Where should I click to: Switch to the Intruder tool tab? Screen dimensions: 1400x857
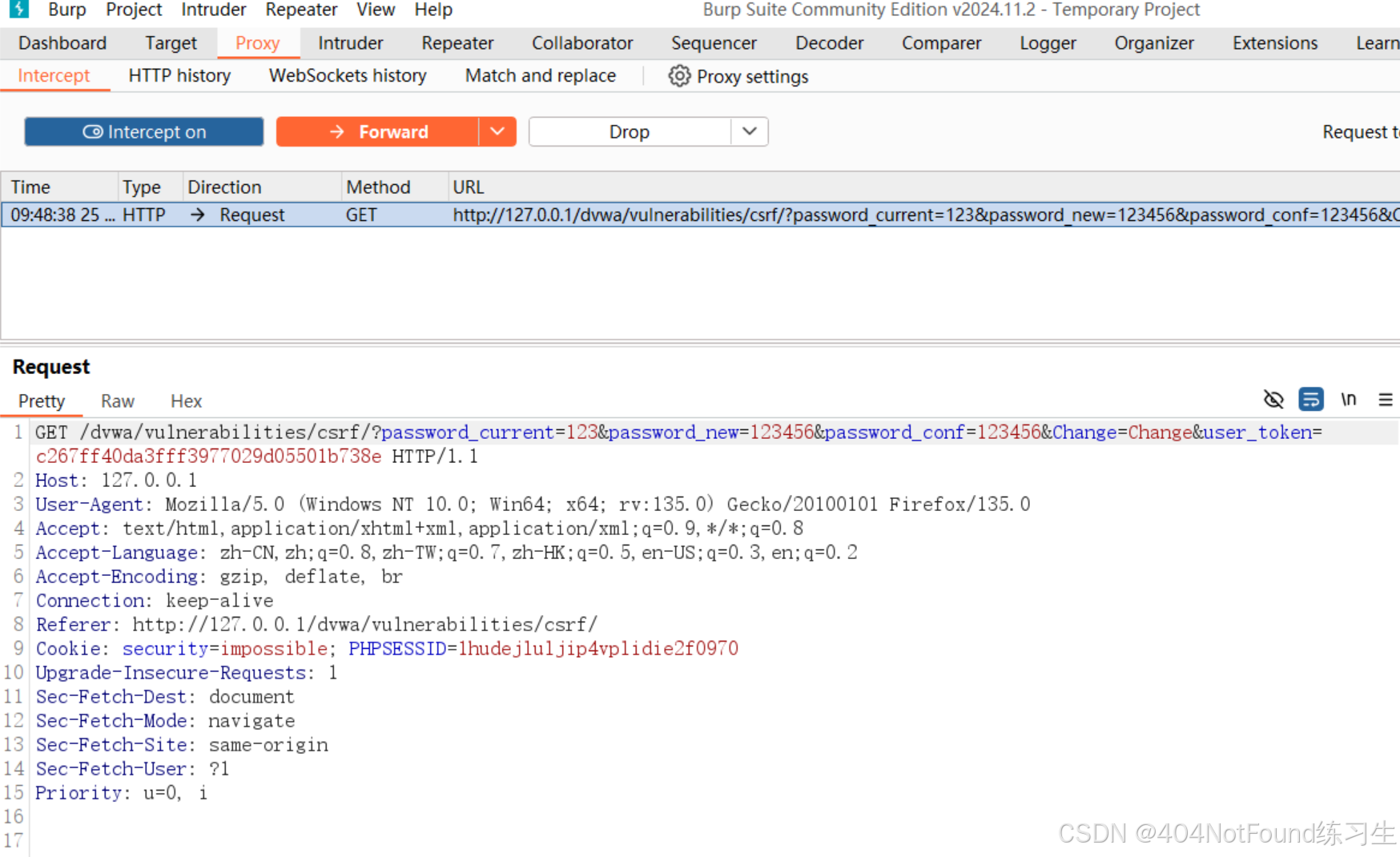[x=351, y=43]
